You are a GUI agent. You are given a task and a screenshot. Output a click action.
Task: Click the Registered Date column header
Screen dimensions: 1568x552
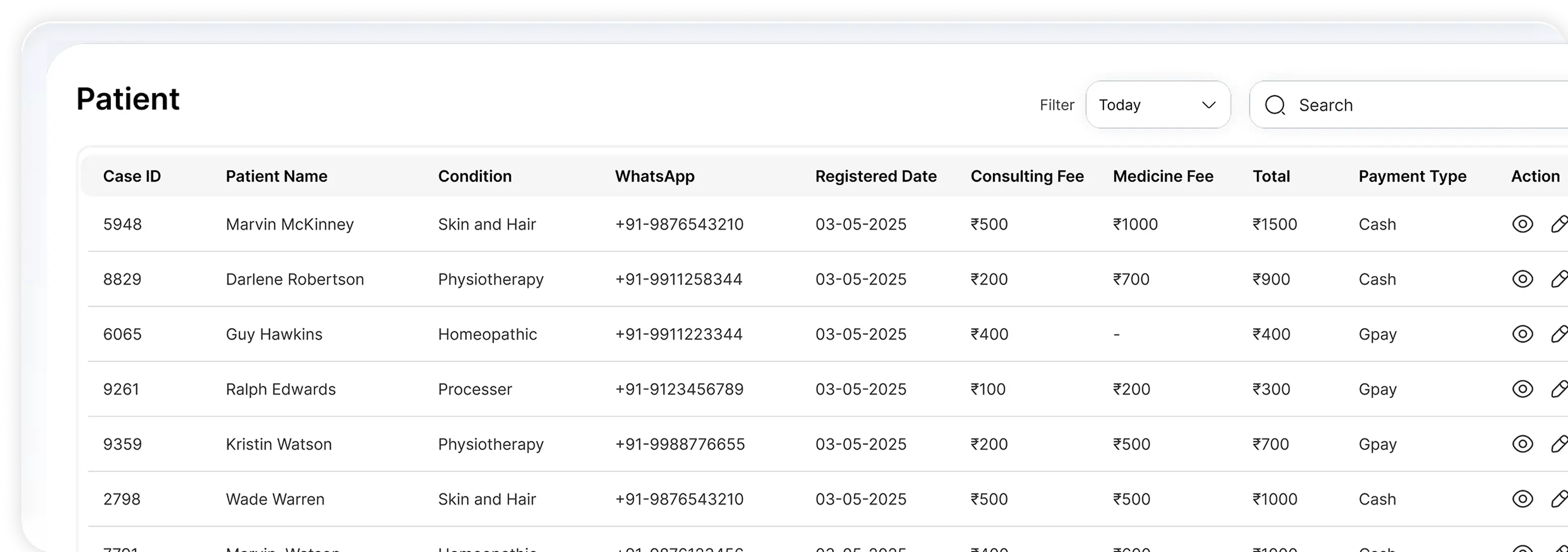[875, 176]
